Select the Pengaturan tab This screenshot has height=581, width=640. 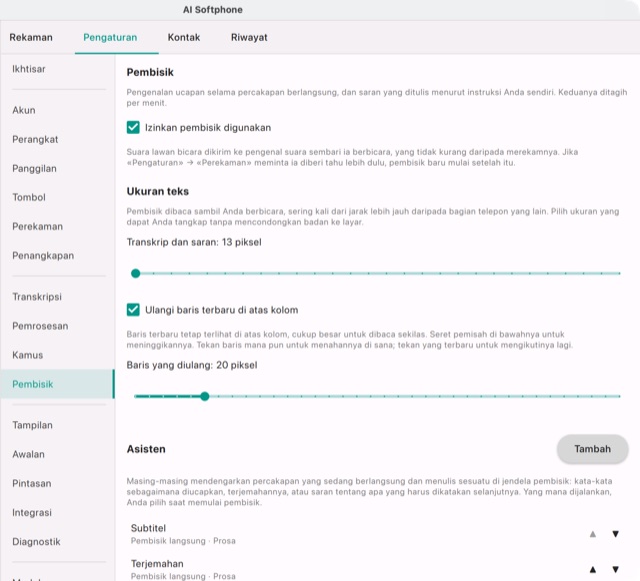[110, 37]
